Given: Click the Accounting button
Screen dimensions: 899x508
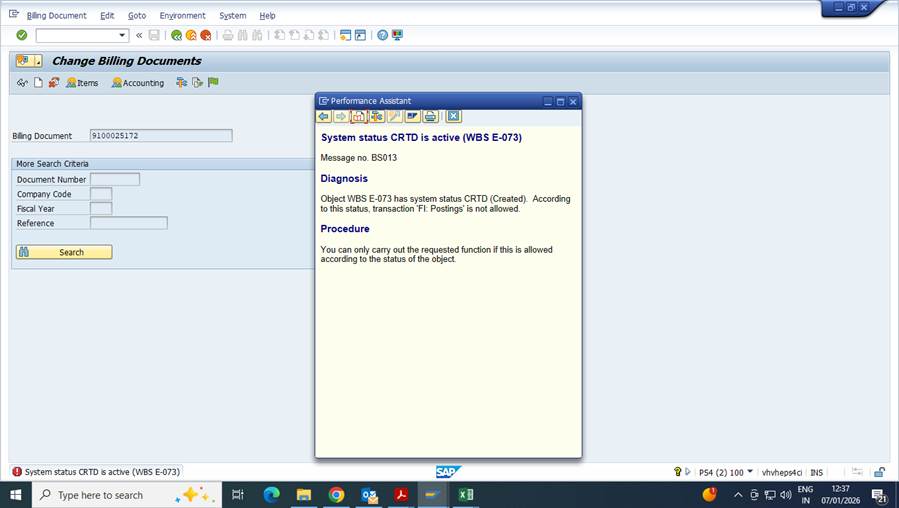Looking at the screenshot, I should pos(138,83).
